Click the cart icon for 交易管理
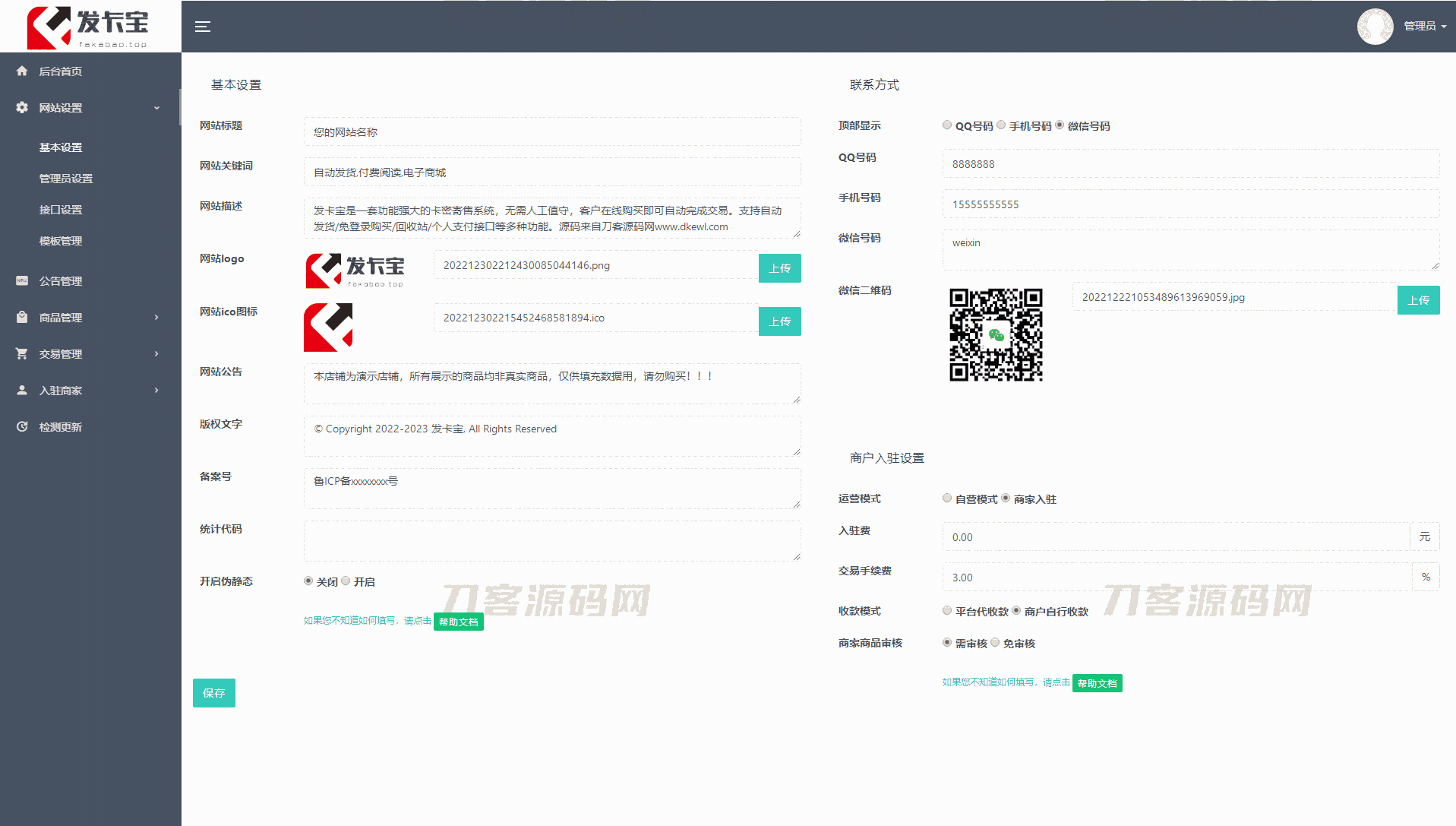This screenshot has height=826, width=1456. pos(22,354)
